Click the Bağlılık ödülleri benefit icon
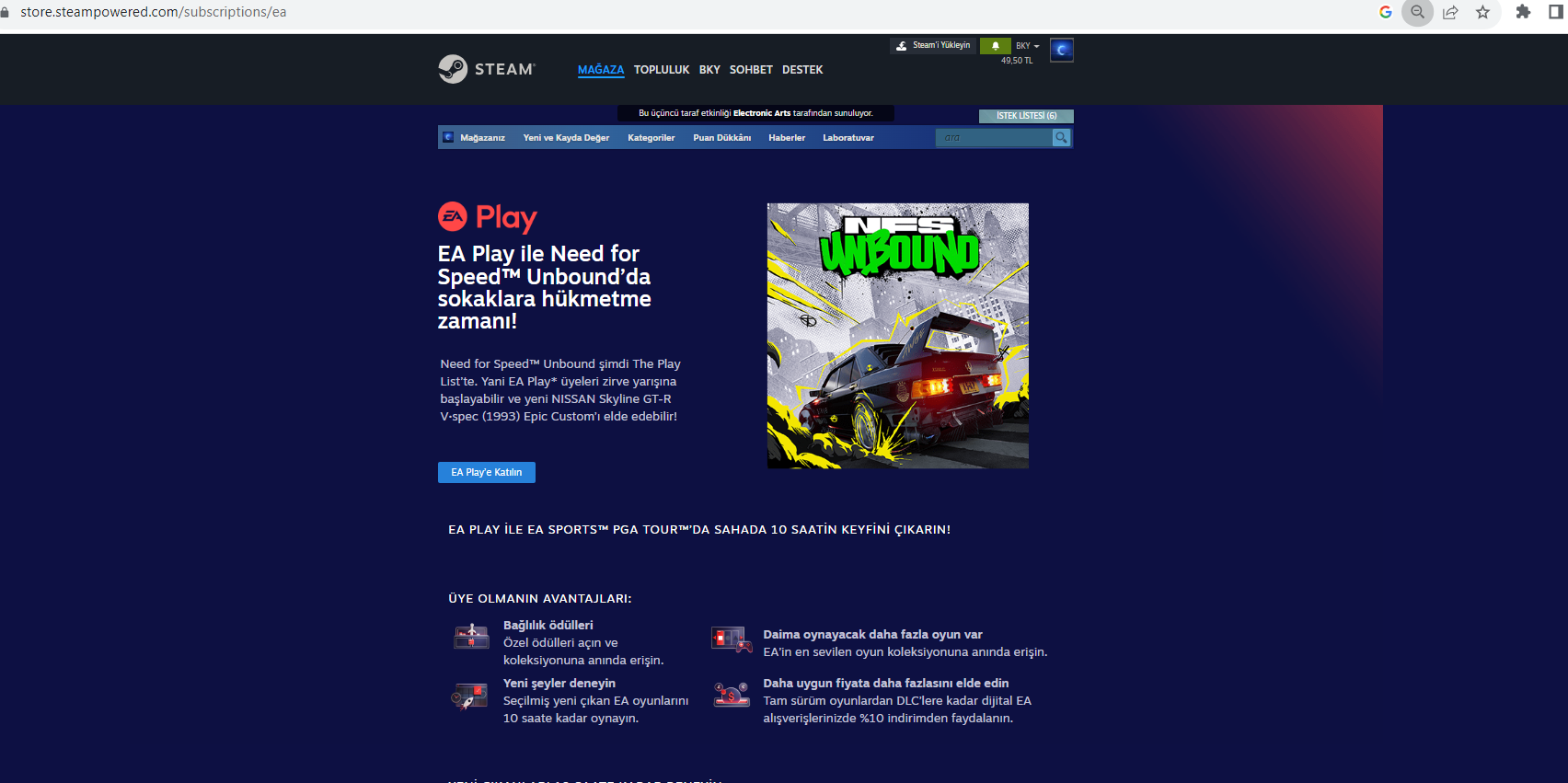This screenshot has height=783, width=1568. [x=471, y=636]
